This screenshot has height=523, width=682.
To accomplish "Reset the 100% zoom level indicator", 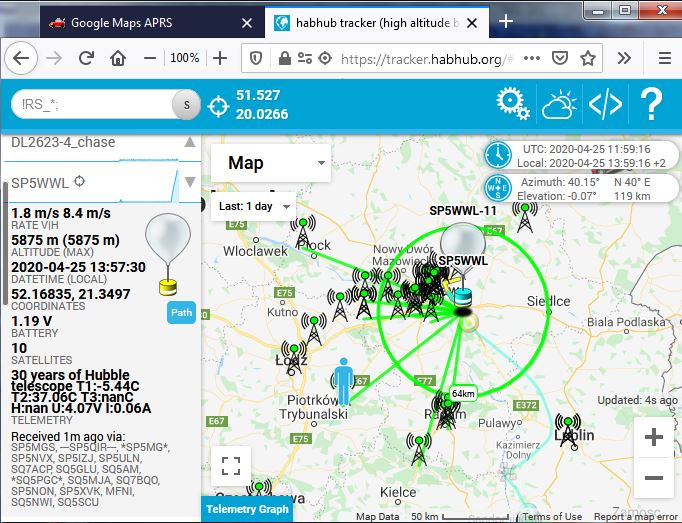I will point(184,58).
